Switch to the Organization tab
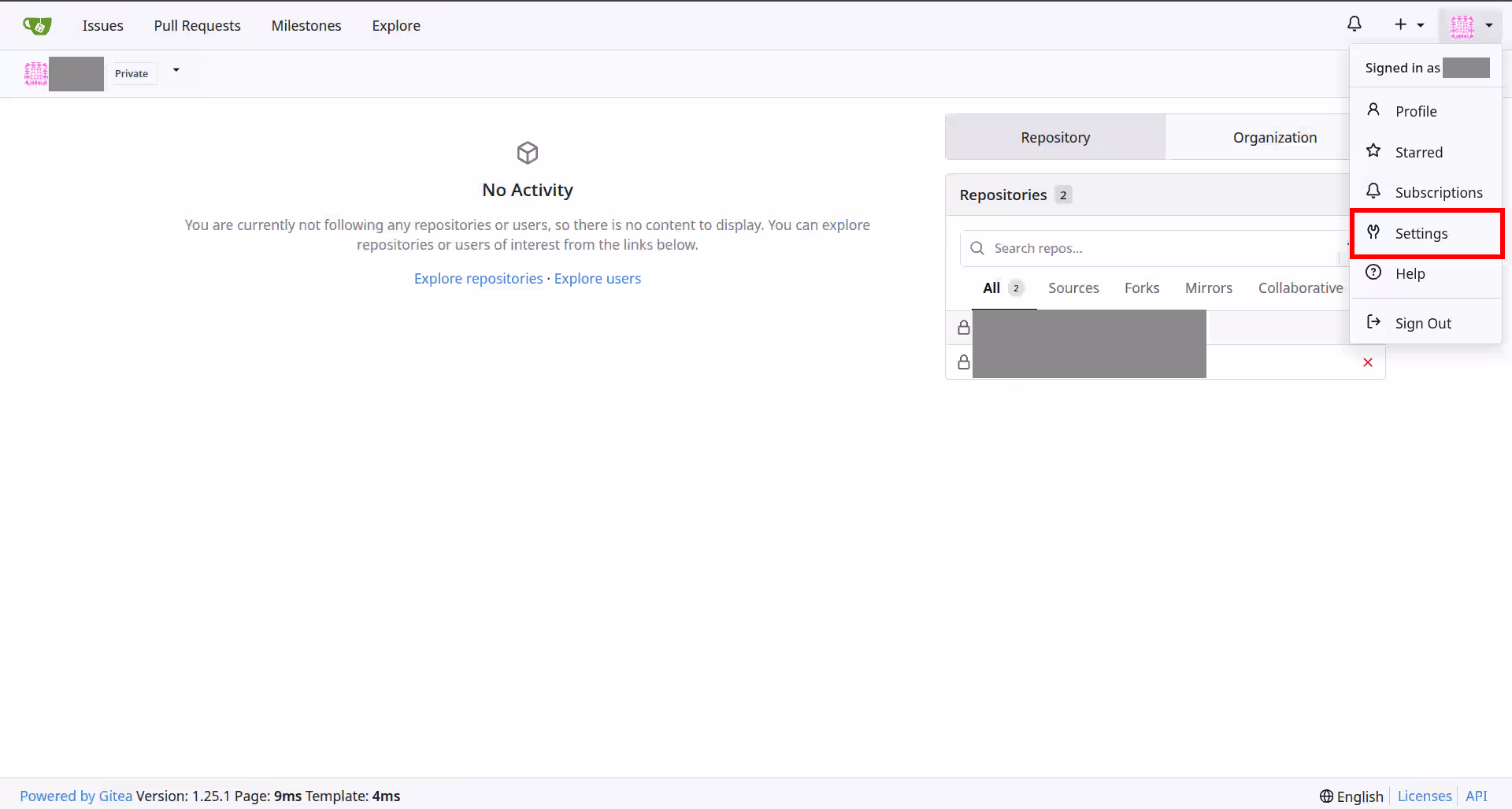The image size is (1512, 809). click(1274, 138)
